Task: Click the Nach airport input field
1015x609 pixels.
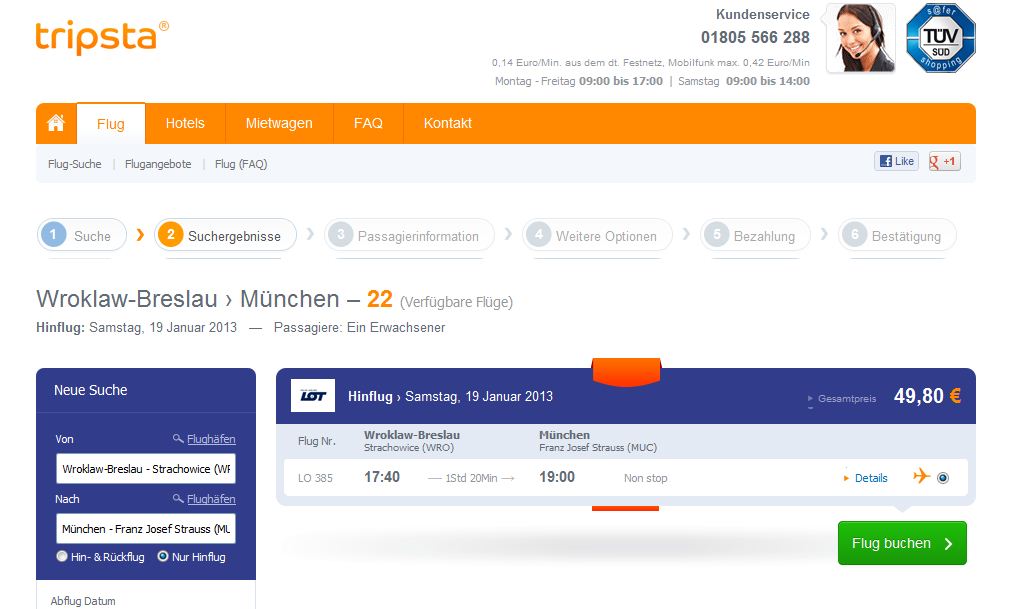Action: pyautogui.click(x=146, y=529)
